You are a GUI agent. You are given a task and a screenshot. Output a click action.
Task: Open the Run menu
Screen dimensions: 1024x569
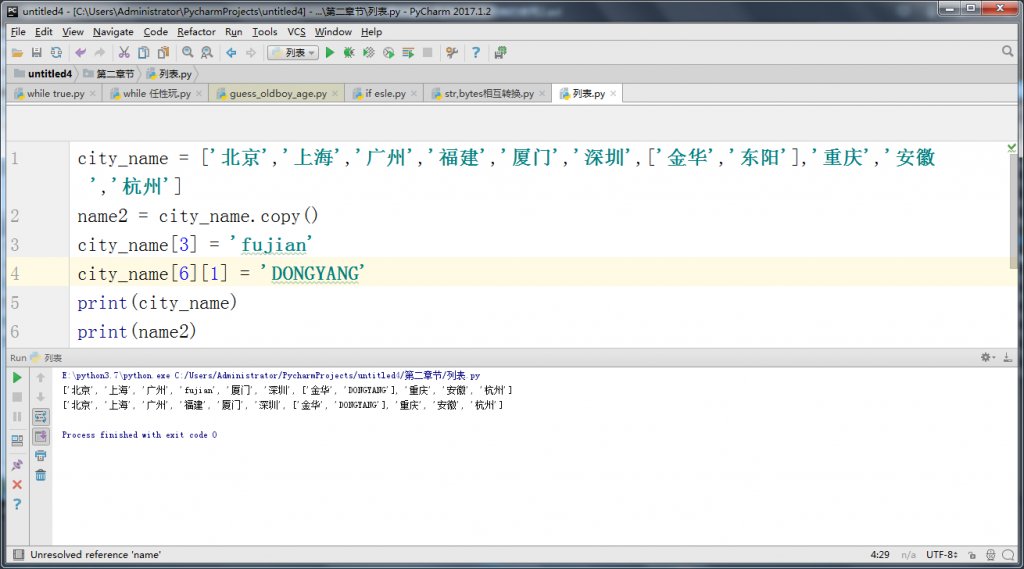pyautogui.click(x=233, y=32)
